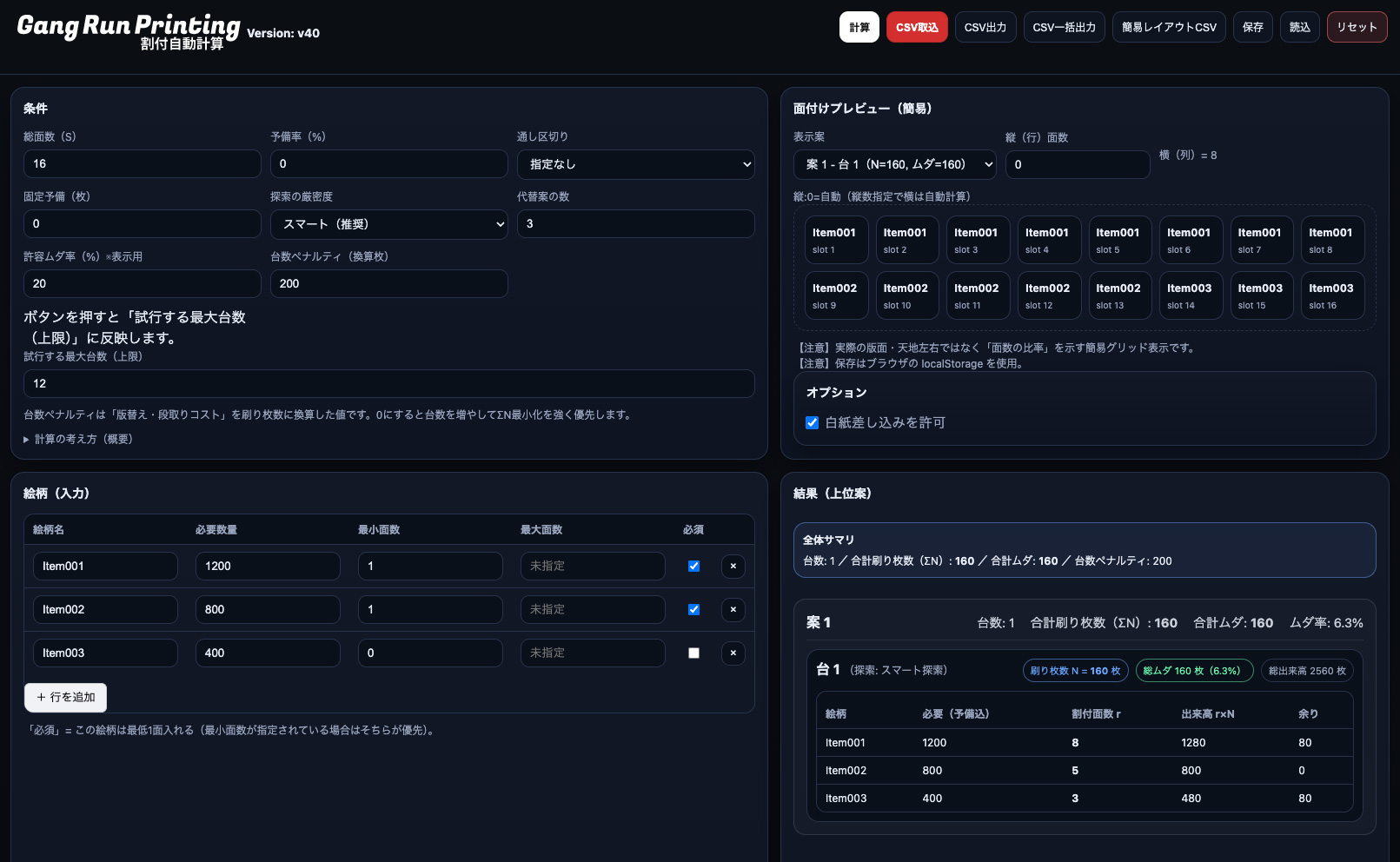Delete the Item002 row
Viewport: 1400px width, 862px height.
pyautogui.click(x=733, y=609)
